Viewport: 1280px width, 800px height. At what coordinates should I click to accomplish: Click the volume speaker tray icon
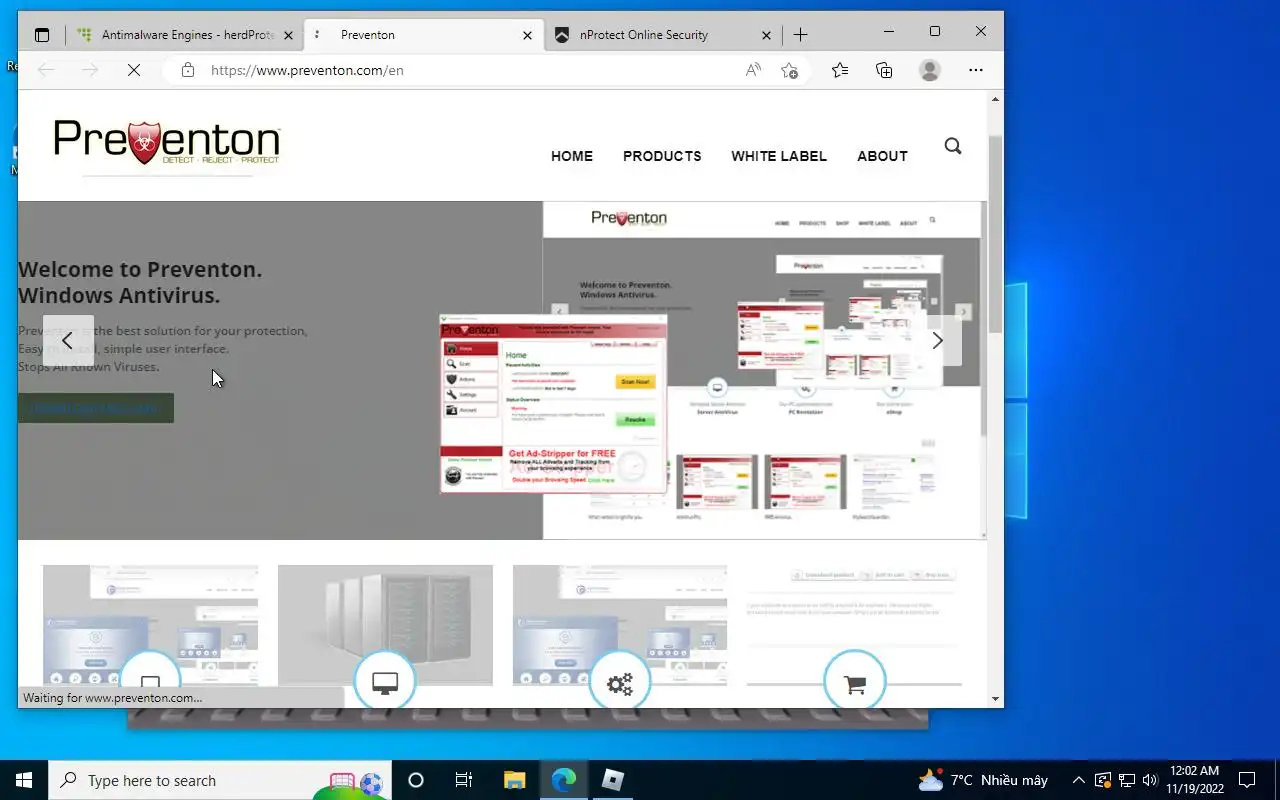1149,780
